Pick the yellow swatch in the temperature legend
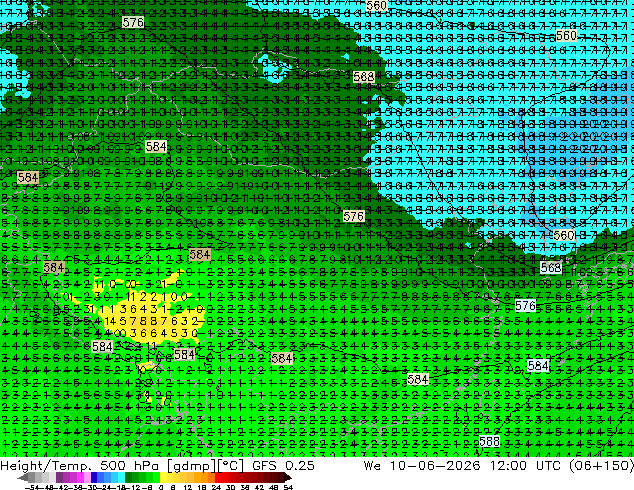Image resolution: width=634 pixels, height=490 pixels. [x=163, y=478]
